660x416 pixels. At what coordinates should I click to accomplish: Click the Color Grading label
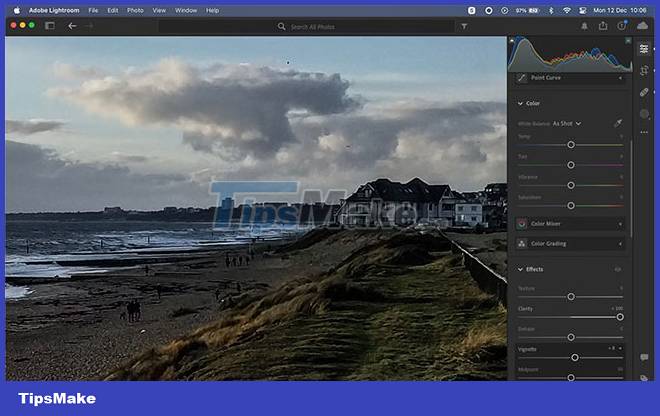548,244
